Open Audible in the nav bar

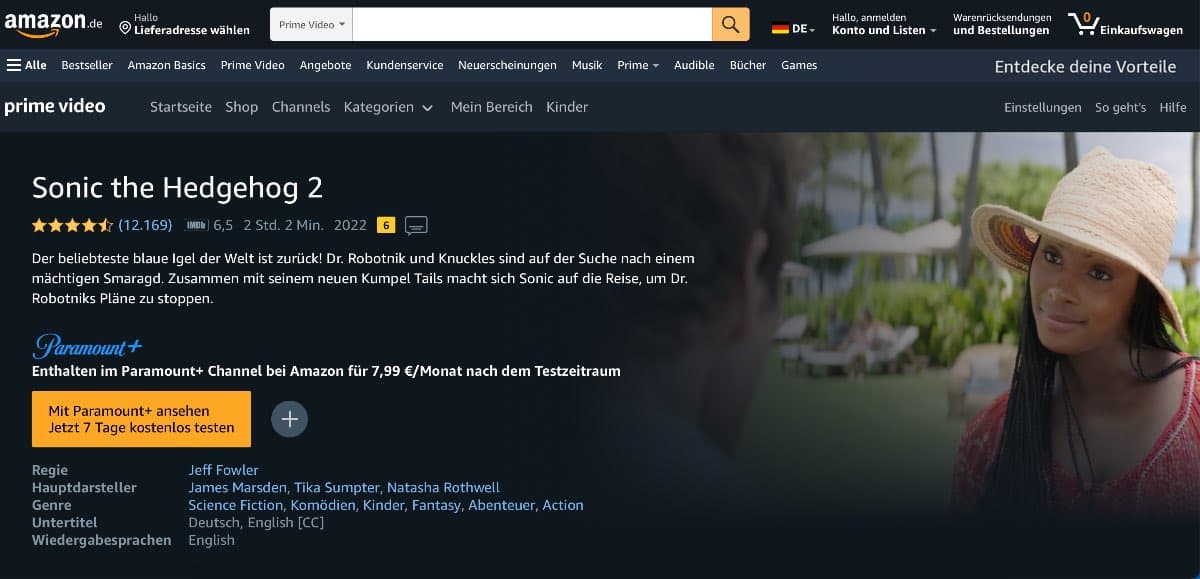click(x=694, y=65)
